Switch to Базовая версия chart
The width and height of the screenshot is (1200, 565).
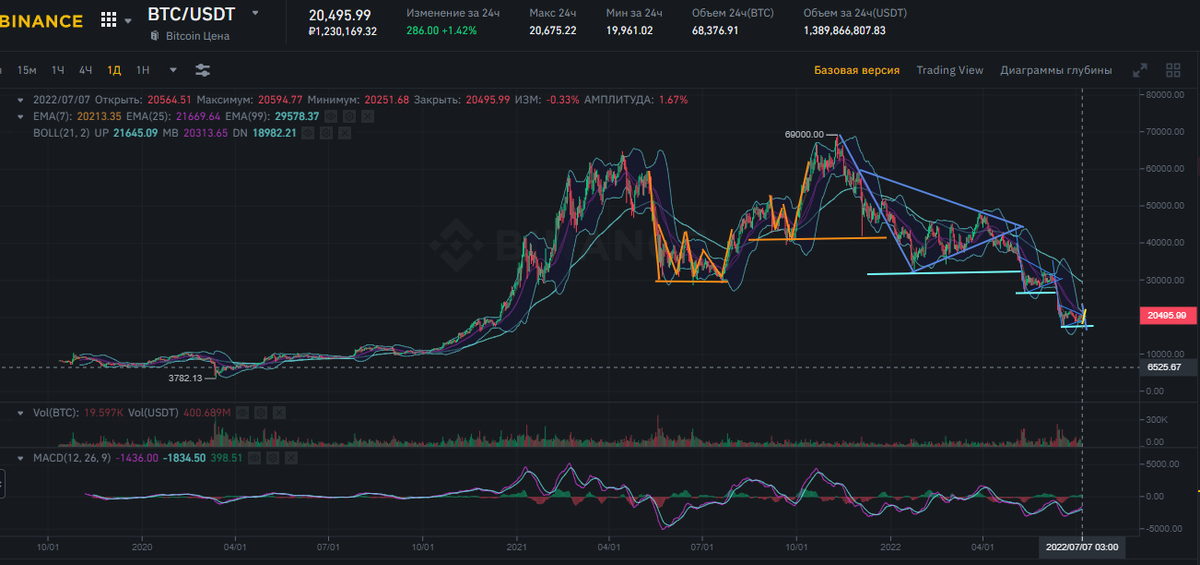click(857, 70)
